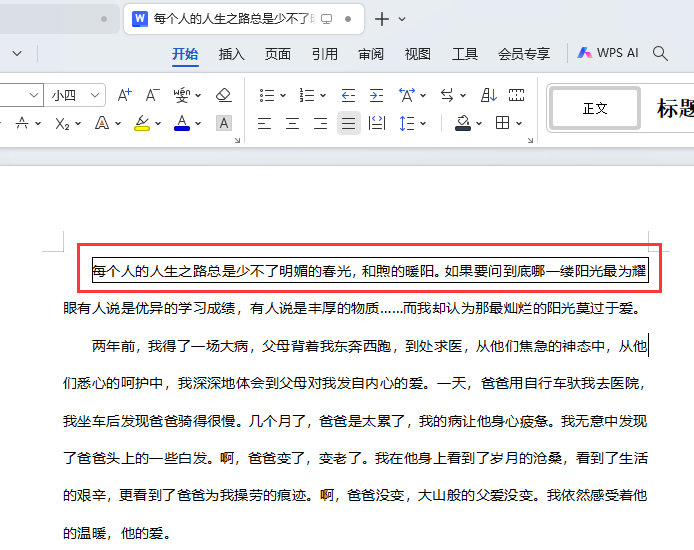
Task: Expand line spacing options dropdown
Action: [x=423, y=123]
